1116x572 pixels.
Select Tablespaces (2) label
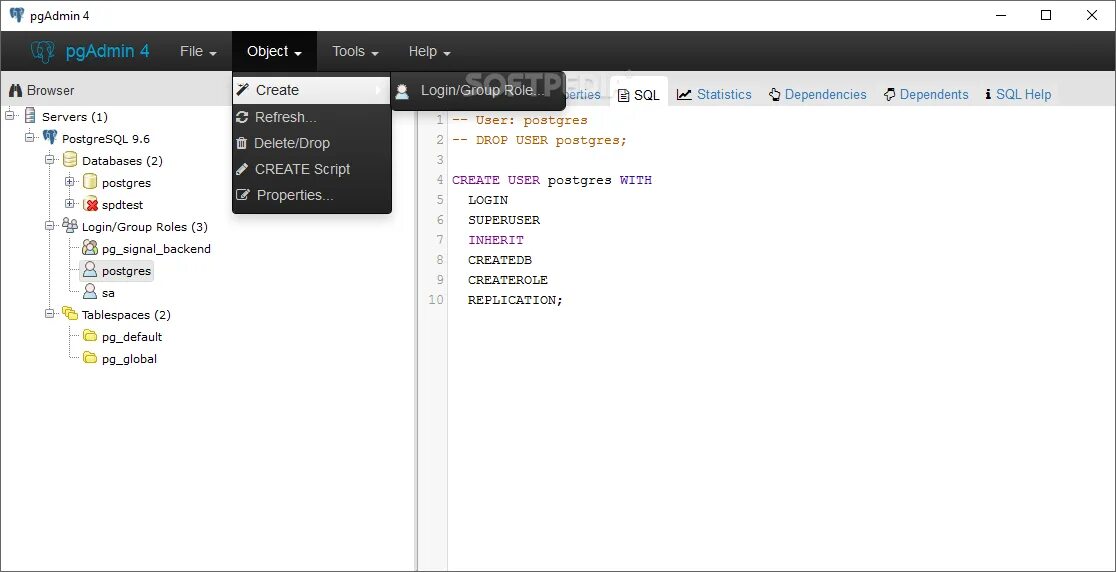[x=126, y=314]
